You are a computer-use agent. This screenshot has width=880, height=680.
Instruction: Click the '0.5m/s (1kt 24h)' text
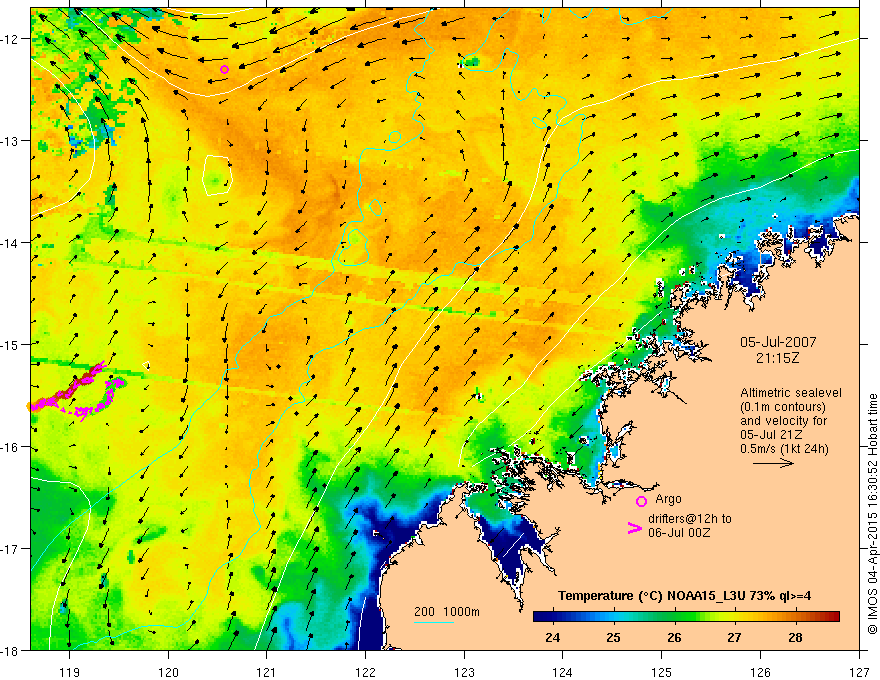click(x=784, y=449)
